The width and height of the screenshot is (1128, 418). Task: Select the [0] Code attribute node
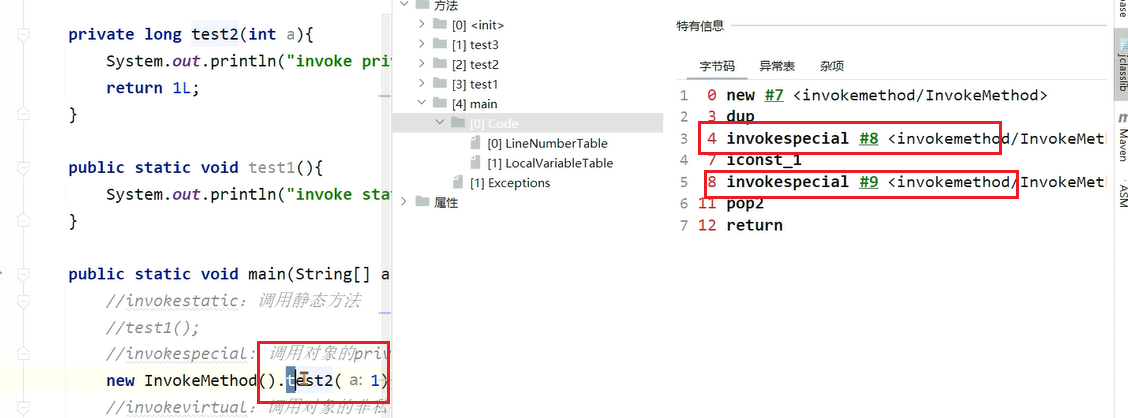tap(494, 124)
